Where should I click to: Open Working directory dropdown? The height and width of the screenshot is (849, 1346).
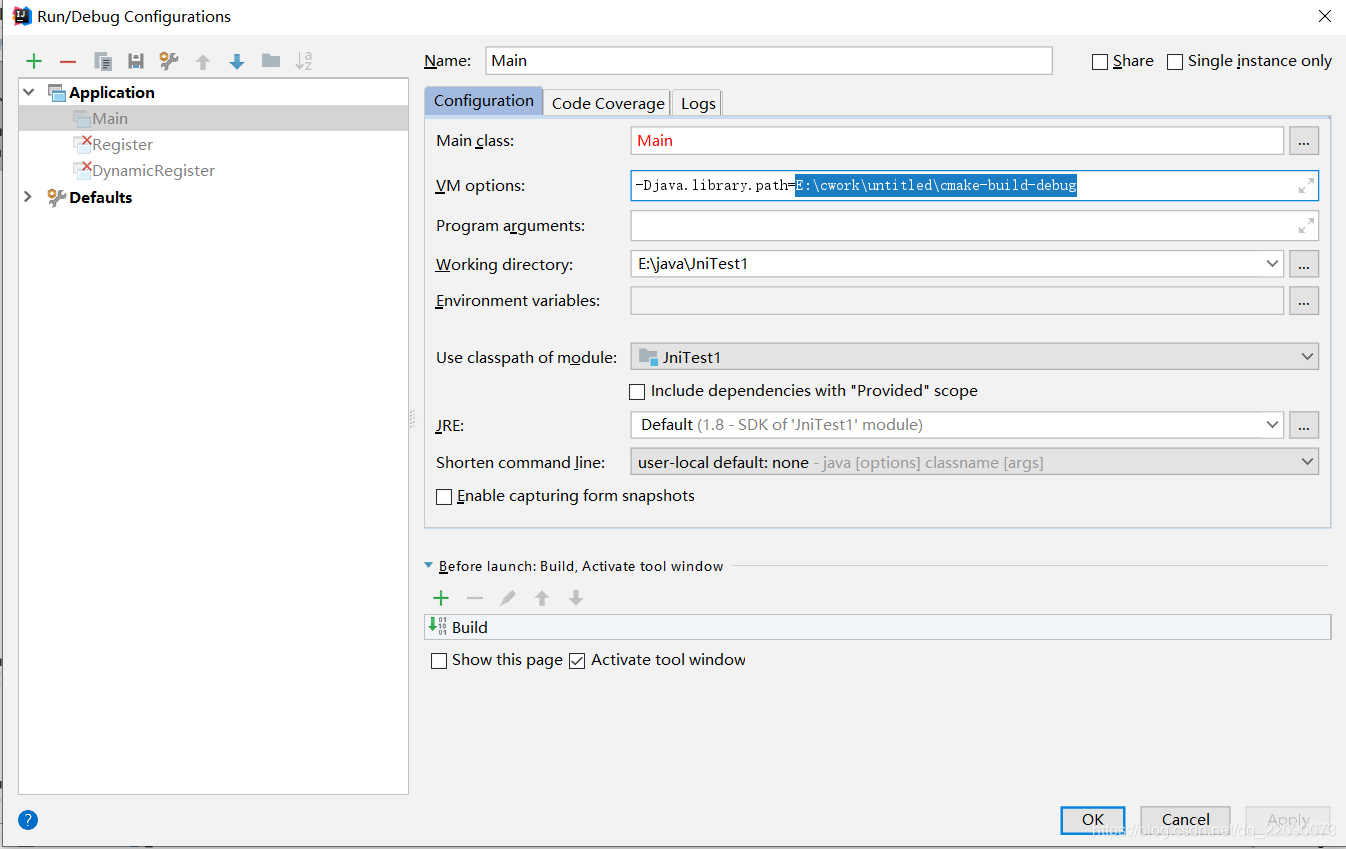tap(1272, 264)
